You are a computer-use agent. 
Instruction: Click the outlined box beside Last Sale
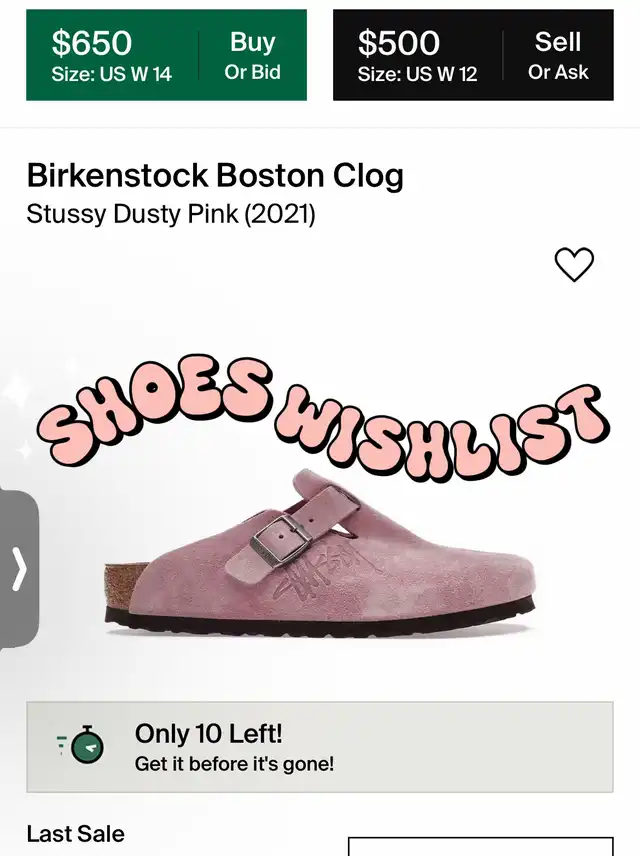[480, 846]
